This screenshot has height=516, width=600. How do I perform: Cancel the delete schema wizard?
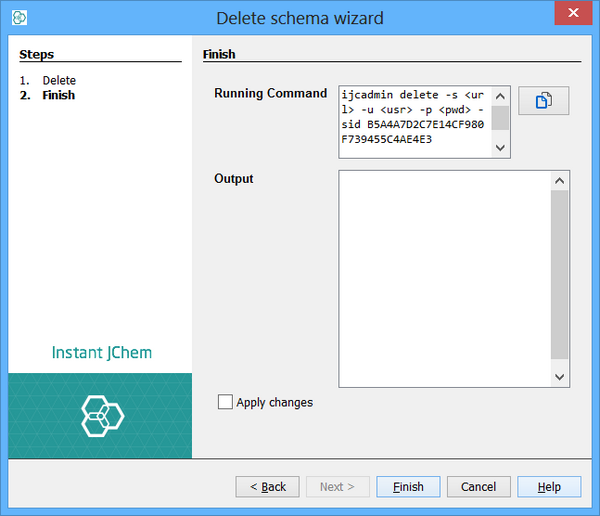pyautogui.click(x=478, y=487)
